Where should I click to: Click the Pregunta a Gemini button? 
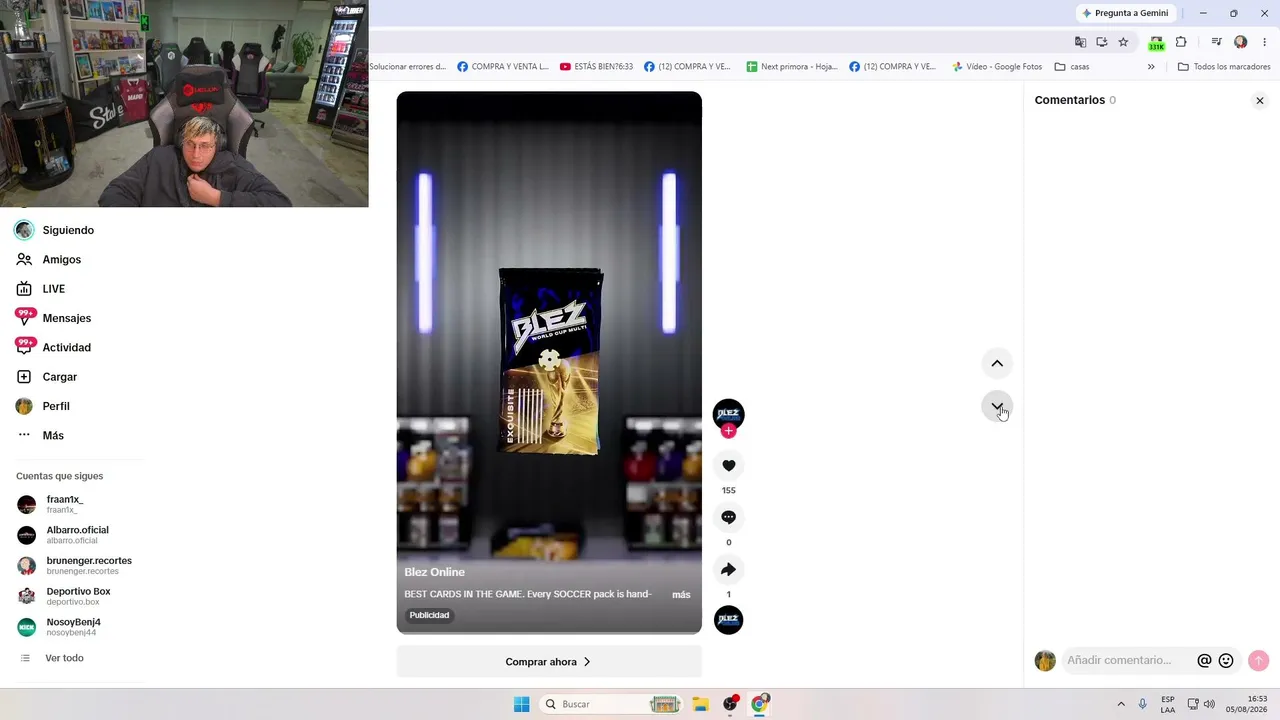tap(1125, 13)
